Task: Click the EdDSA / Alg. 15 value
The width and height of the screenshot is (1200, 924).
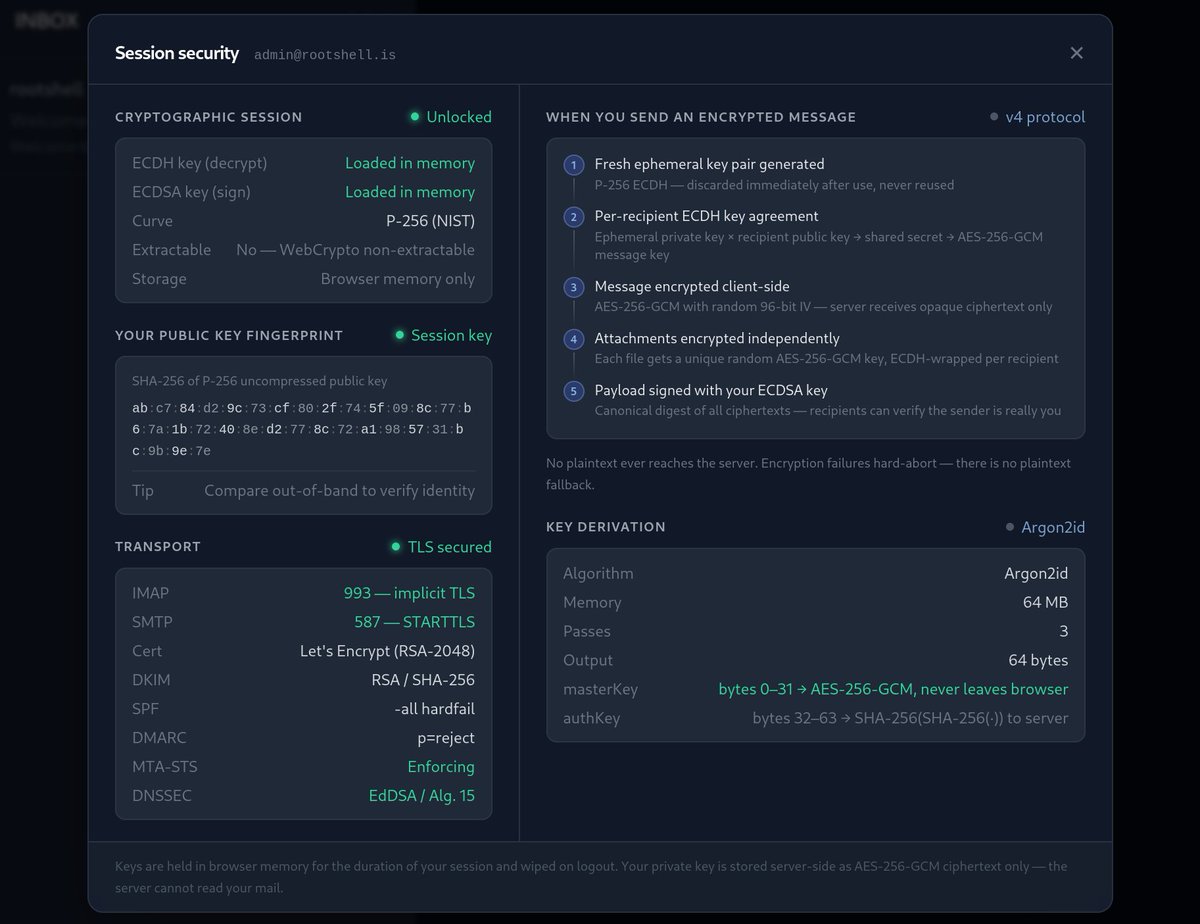Action: coord(422,796)
